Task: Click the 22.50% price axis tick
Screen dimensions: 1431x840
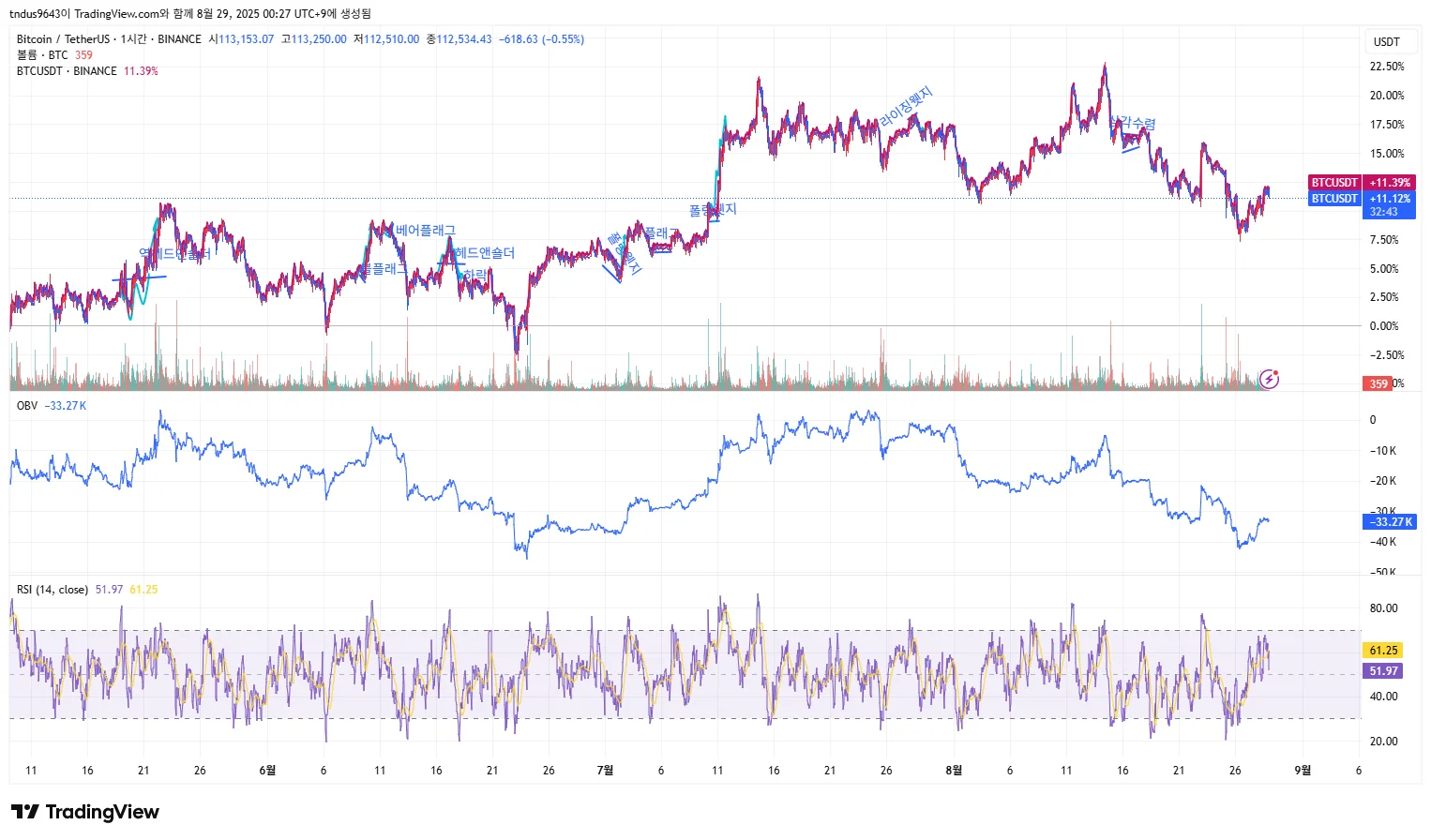Action: click(x=1387, y=67)
